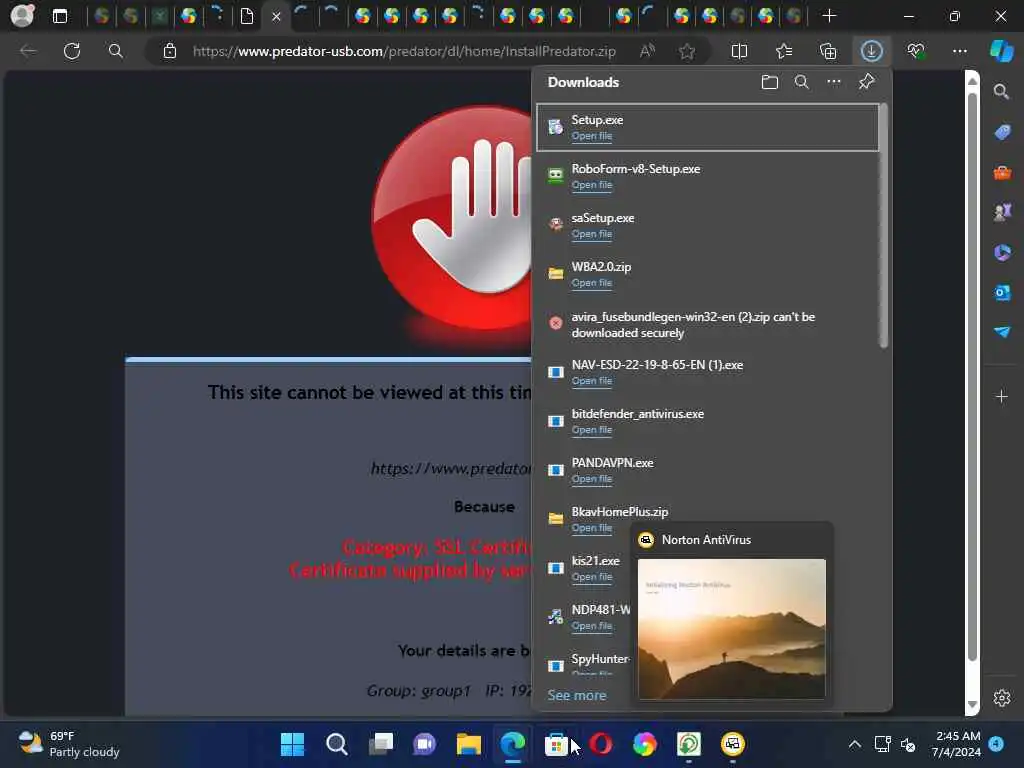Click the Downloads panel scrollbar

click(x=883, y=225)
